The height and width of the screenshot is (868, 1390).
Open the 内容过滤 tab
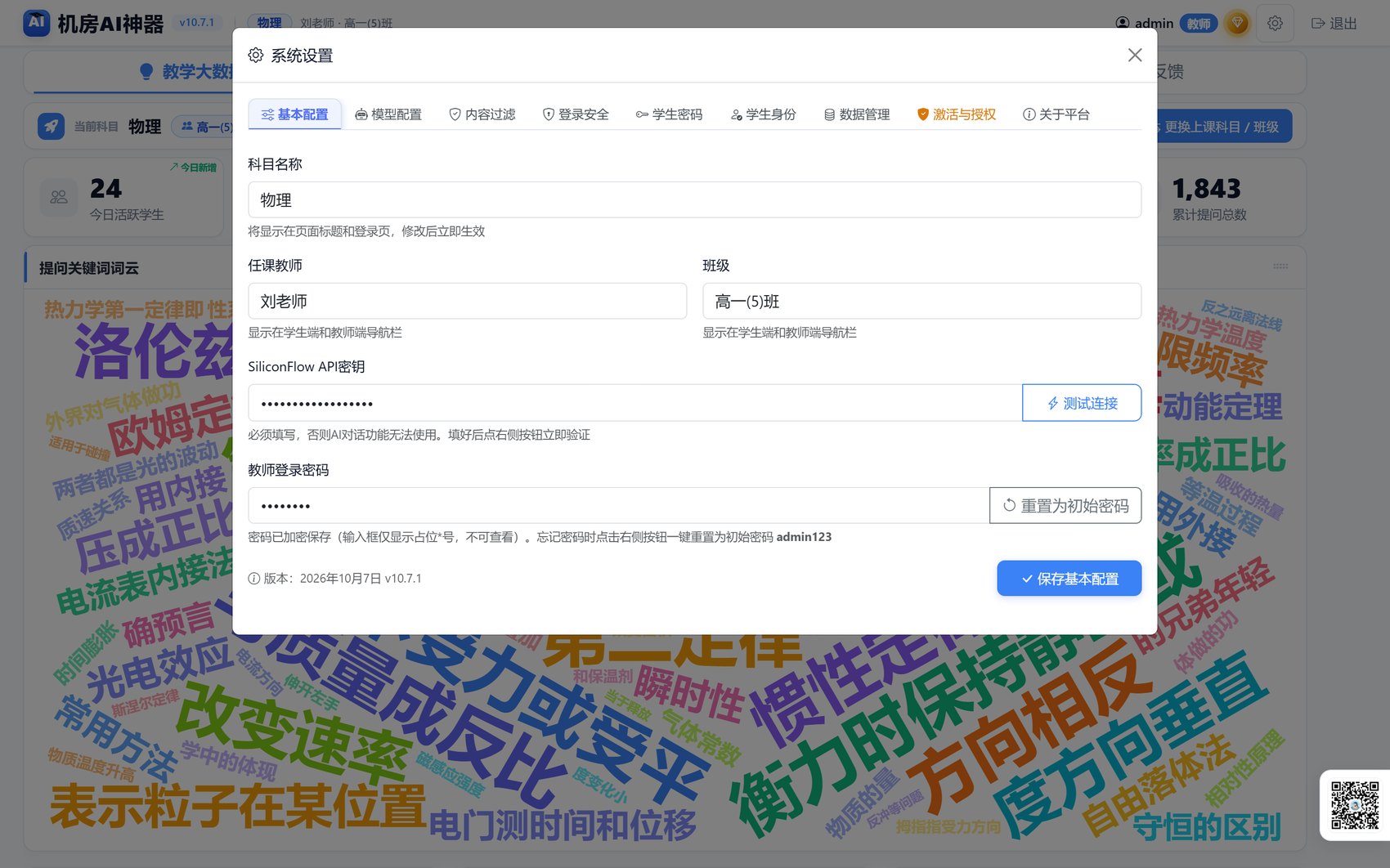point(482,114)
